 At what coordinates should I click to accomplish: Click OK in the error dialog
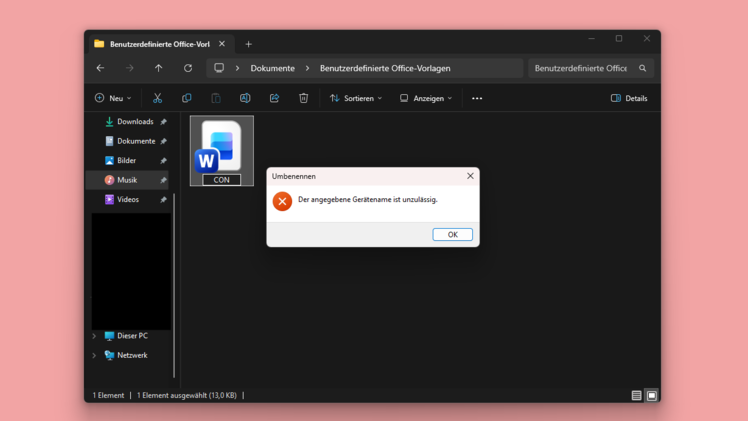pyautogui.click(x=452, y=235)
